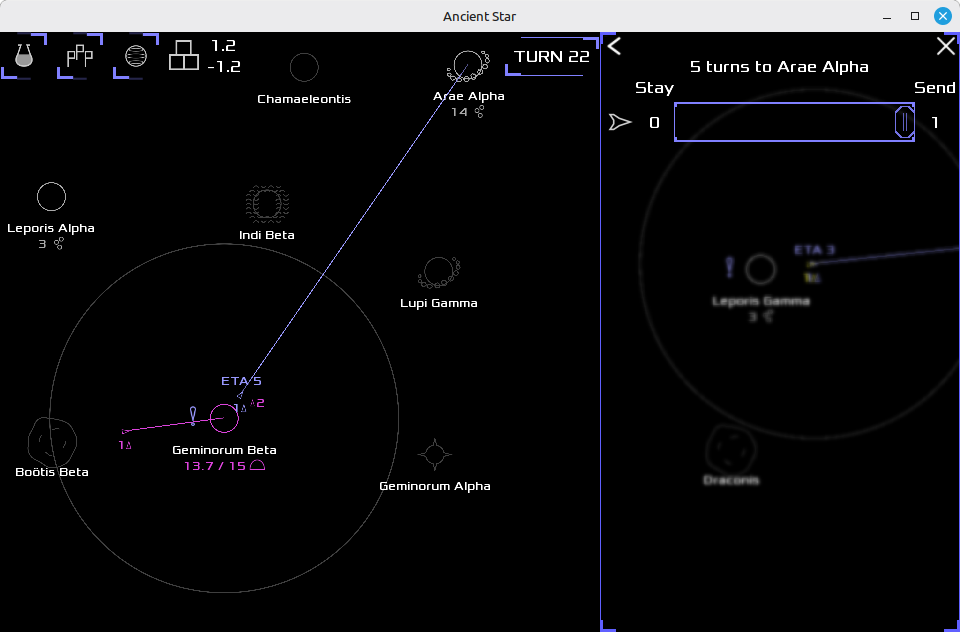Viewport: 960px width, 632px height.
Task: Select the Indi Beta star
Action: tap(266, 205)
